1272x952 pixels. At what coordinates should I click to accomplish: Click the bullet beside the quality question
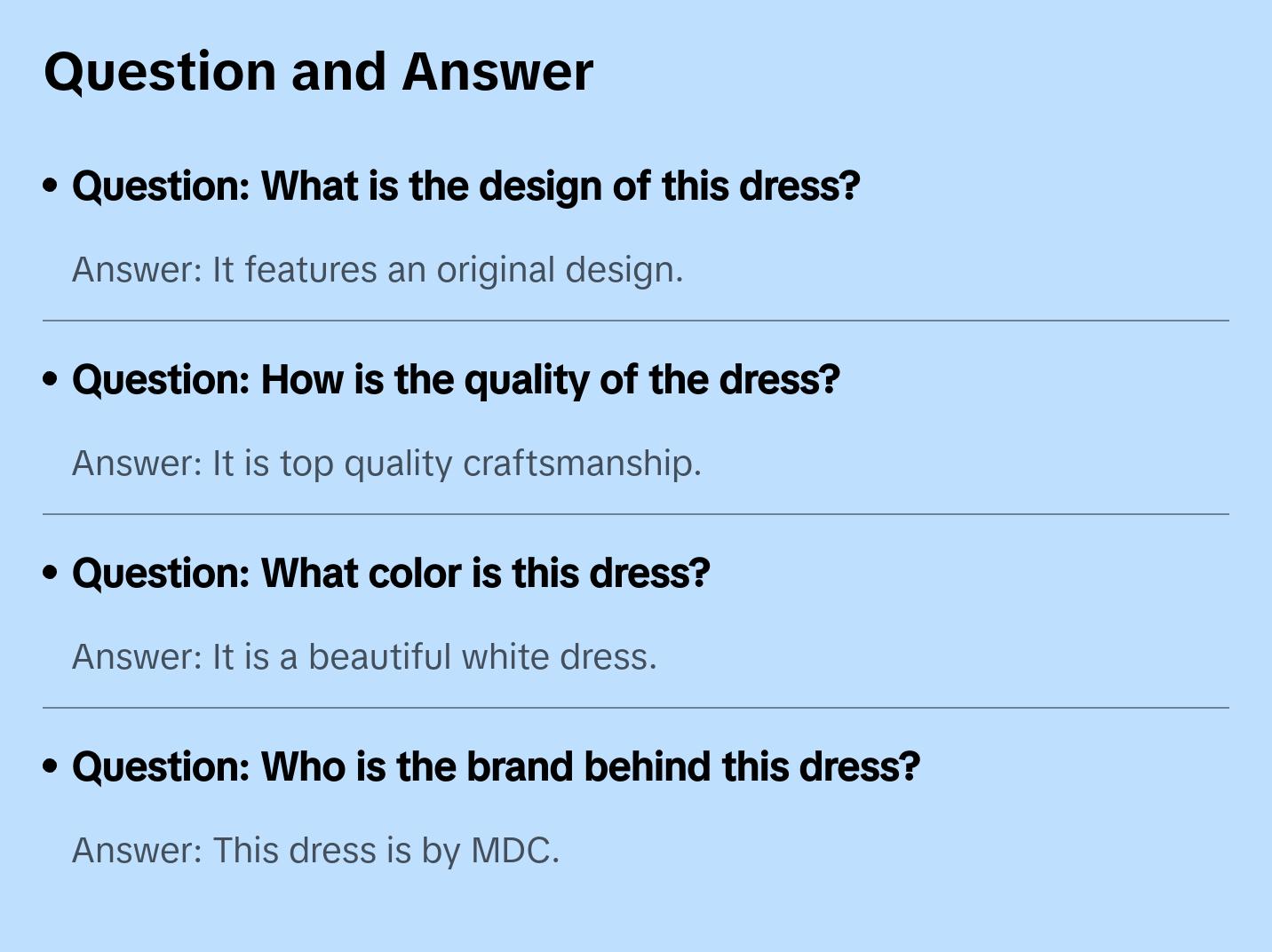pyautogui.click(x=51, y=379)
